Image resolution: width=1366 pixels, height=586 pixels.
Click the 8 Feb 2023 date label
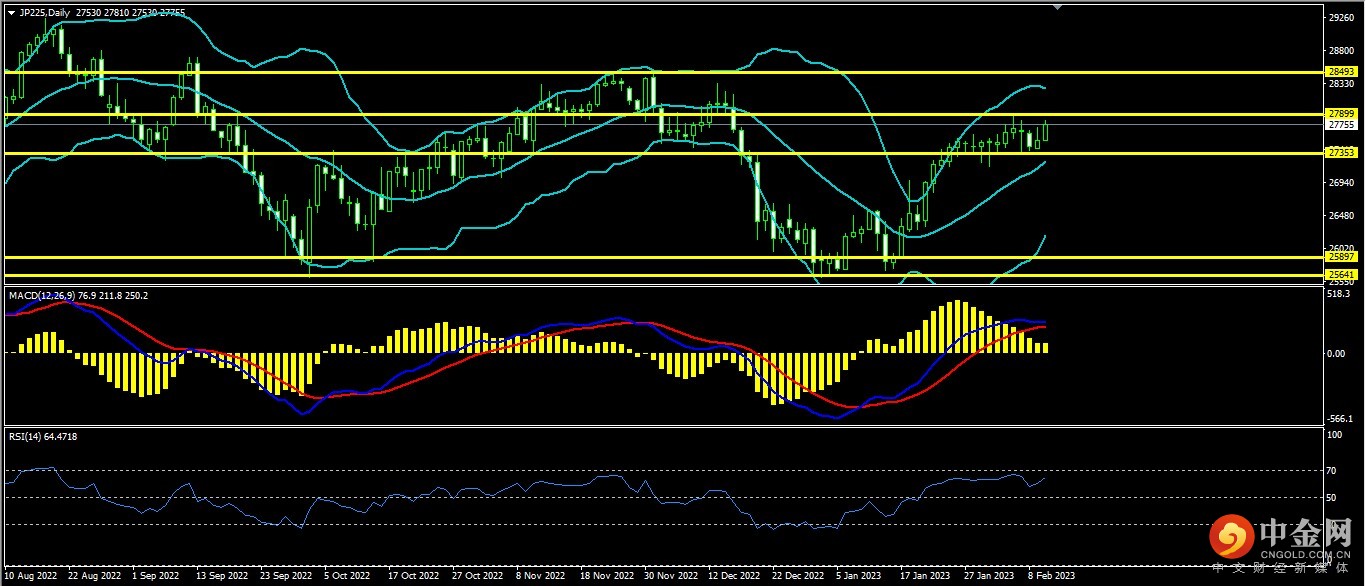coord(1051,576)
